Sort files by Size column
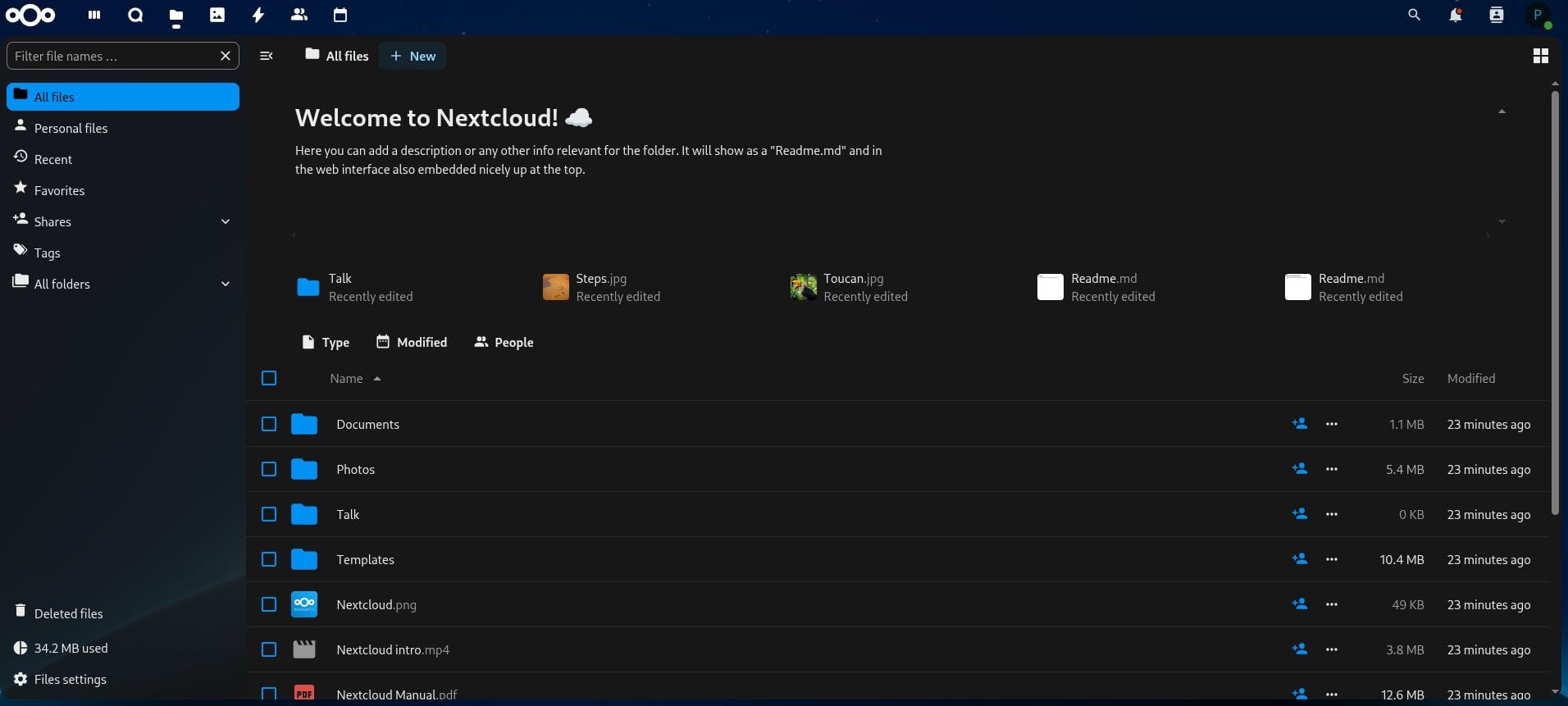 [x=1412, y=378]
